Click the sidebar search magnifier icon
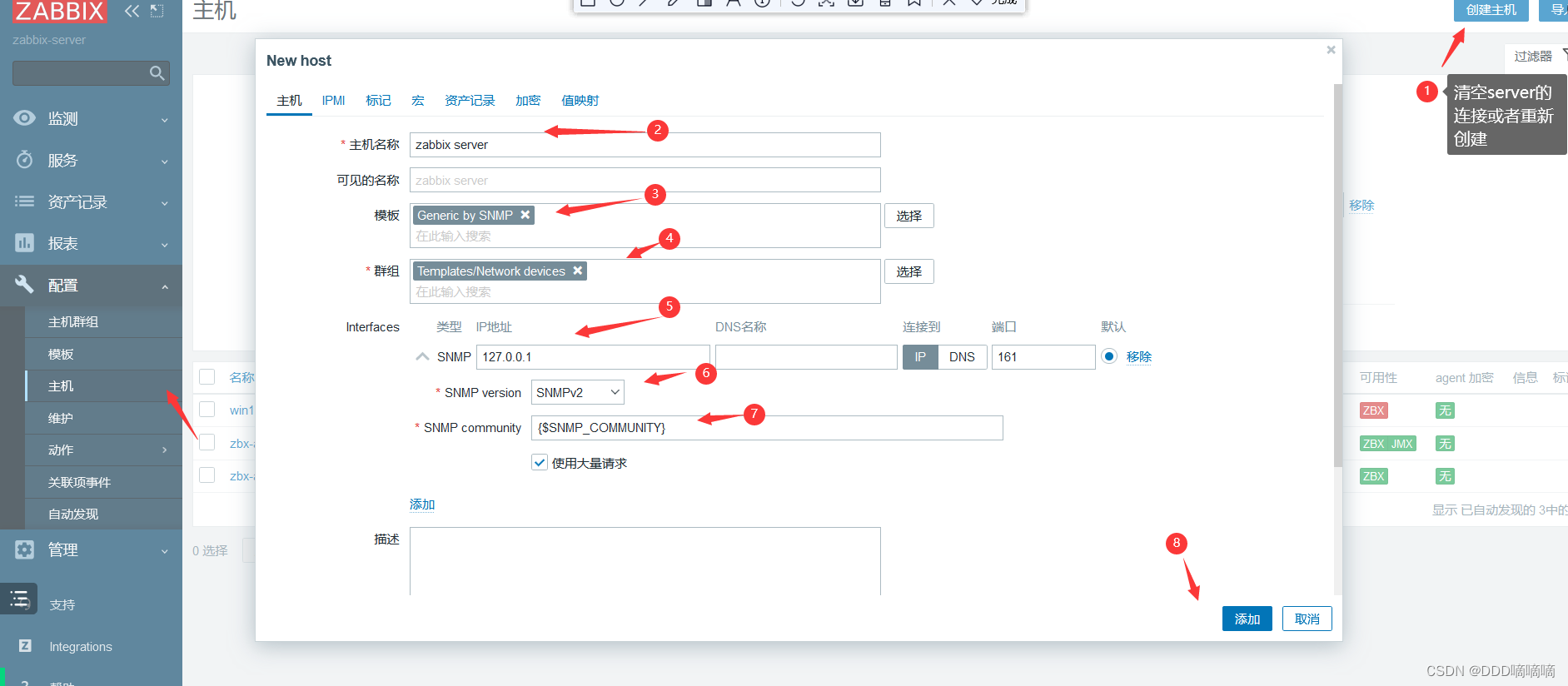Image resolution: width=1568 pixels, height=686 pixels. point(157,73)
